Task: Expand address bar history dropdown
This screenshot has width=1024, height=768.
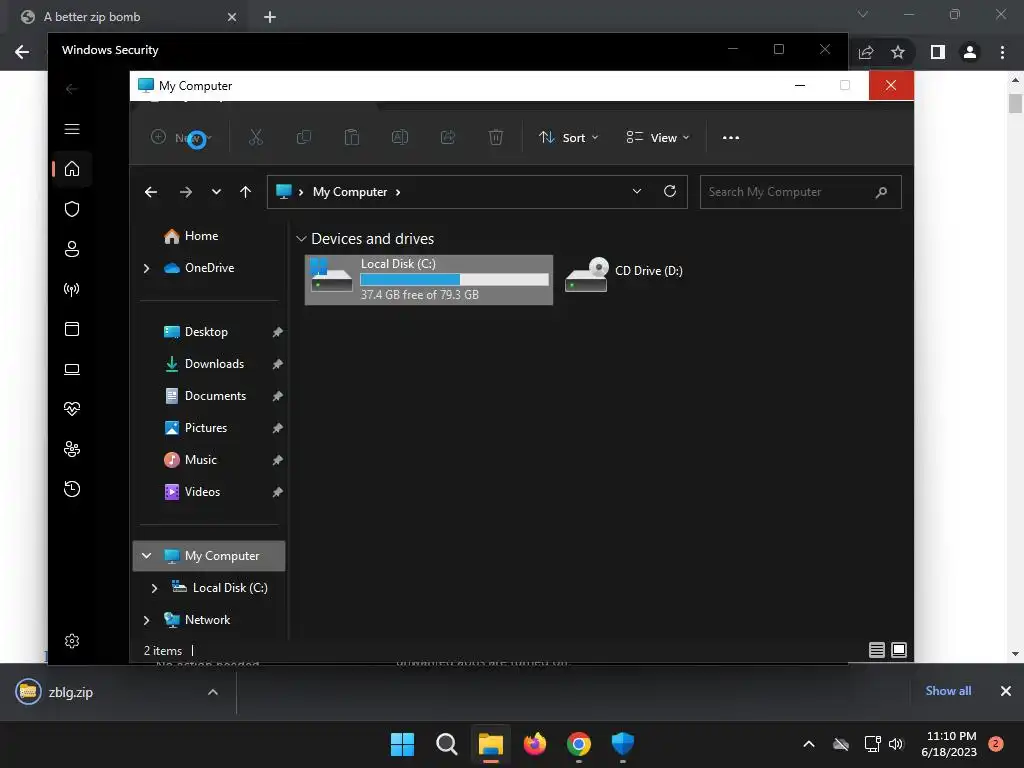Action: pyautogui.click(x=637, y=191)
